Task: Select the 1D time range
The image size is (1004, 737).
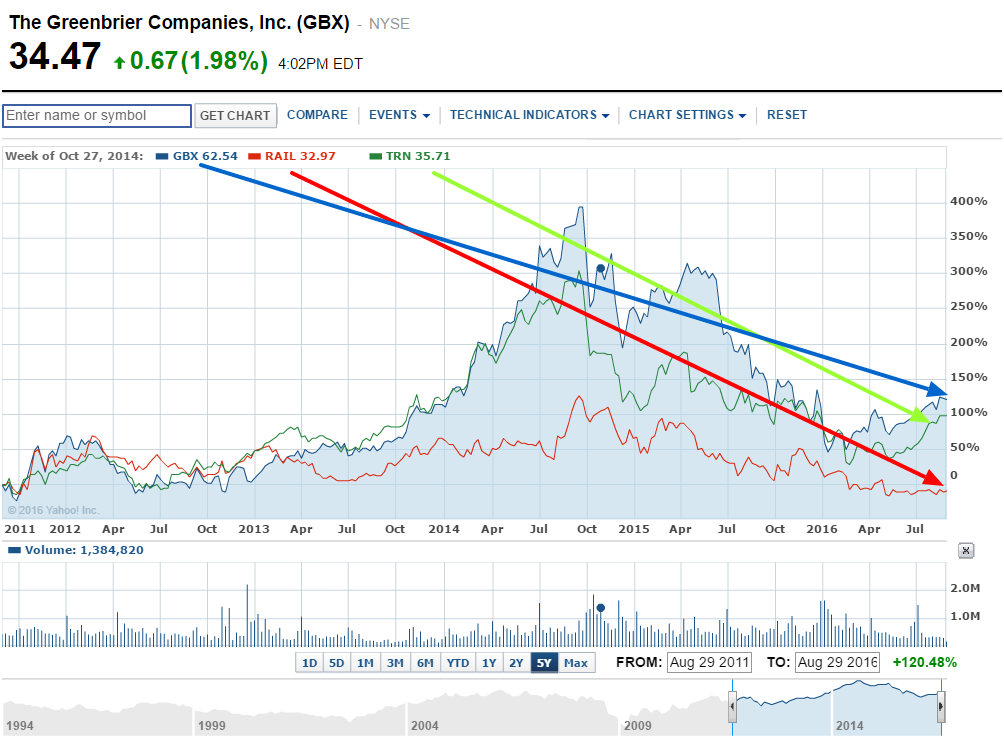Action: 309,663
